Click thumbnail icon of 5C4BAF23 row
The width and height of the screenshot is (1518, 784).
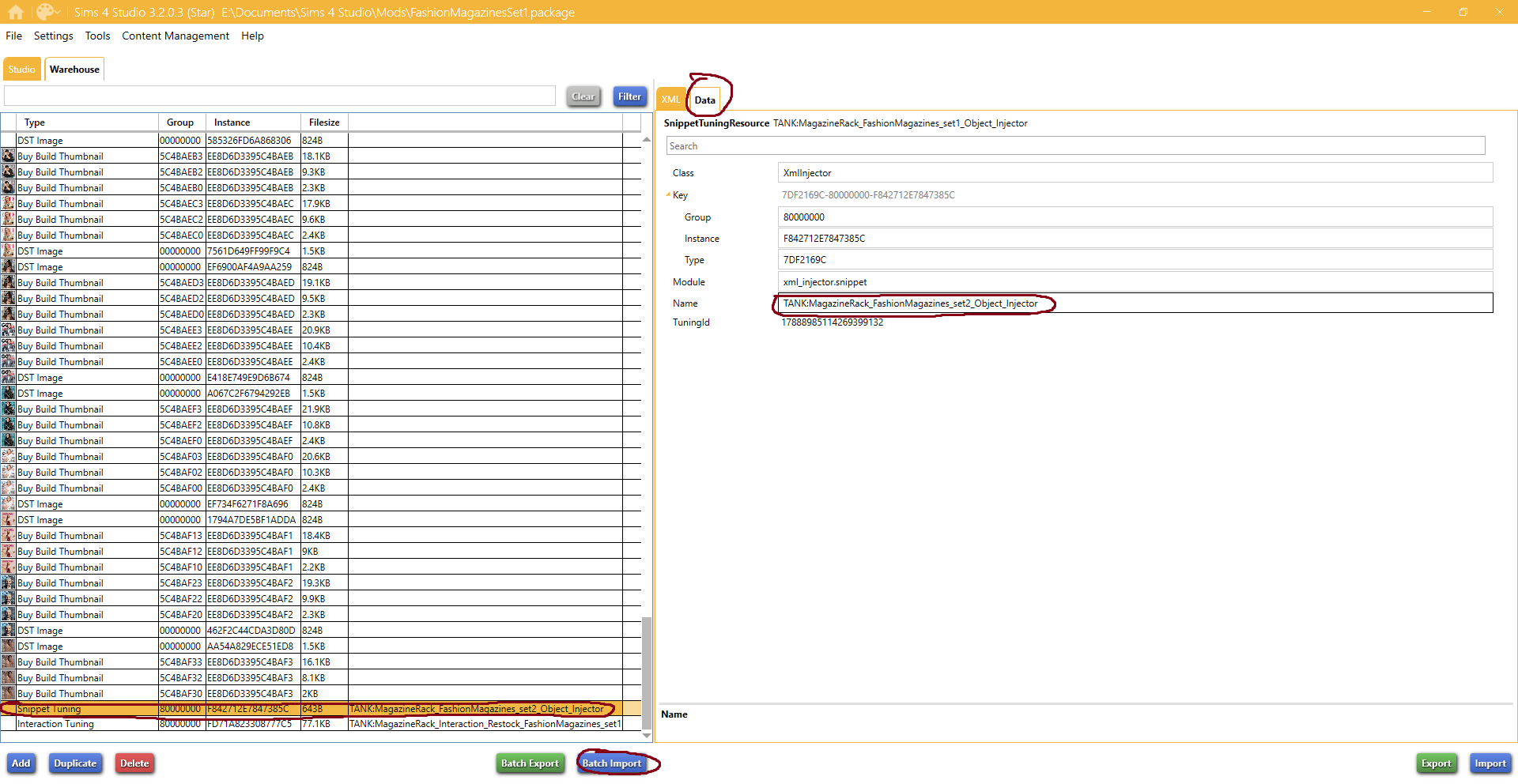point(8,583)
